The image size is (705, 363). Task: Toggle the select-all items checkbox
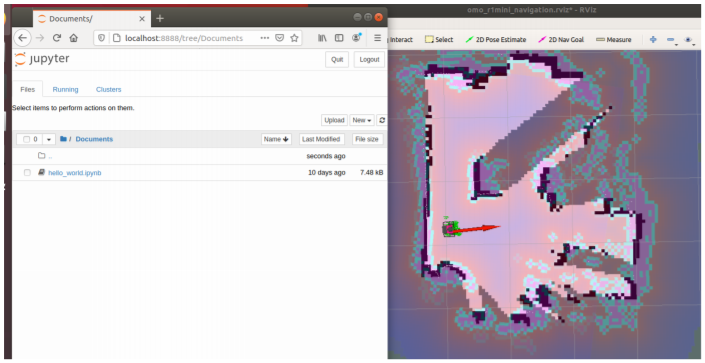point(26,139)
